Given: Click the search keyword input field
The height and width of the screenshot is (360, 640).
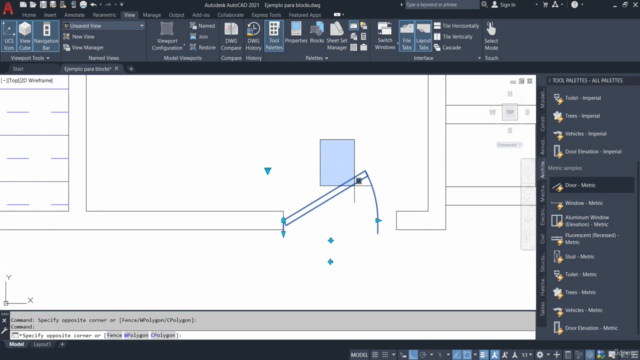Looking at the screenshot, I should (441, 4).
